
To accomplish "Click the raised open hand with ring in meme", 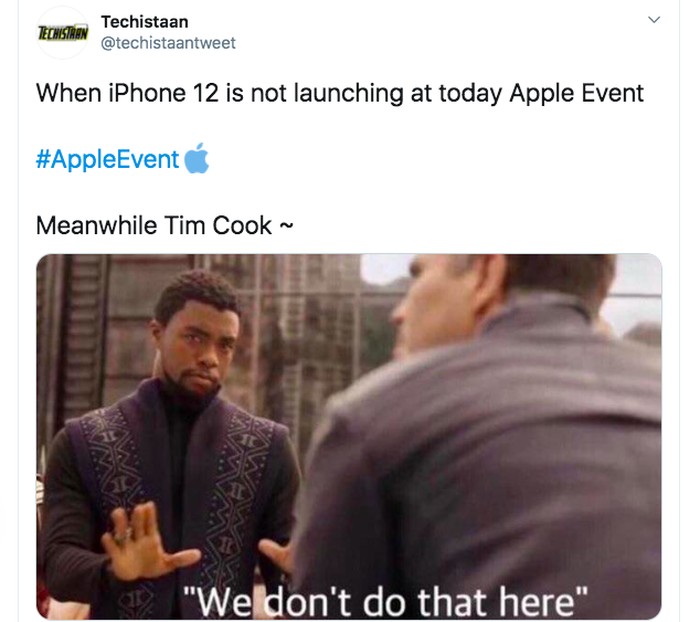I will point(144,540).
